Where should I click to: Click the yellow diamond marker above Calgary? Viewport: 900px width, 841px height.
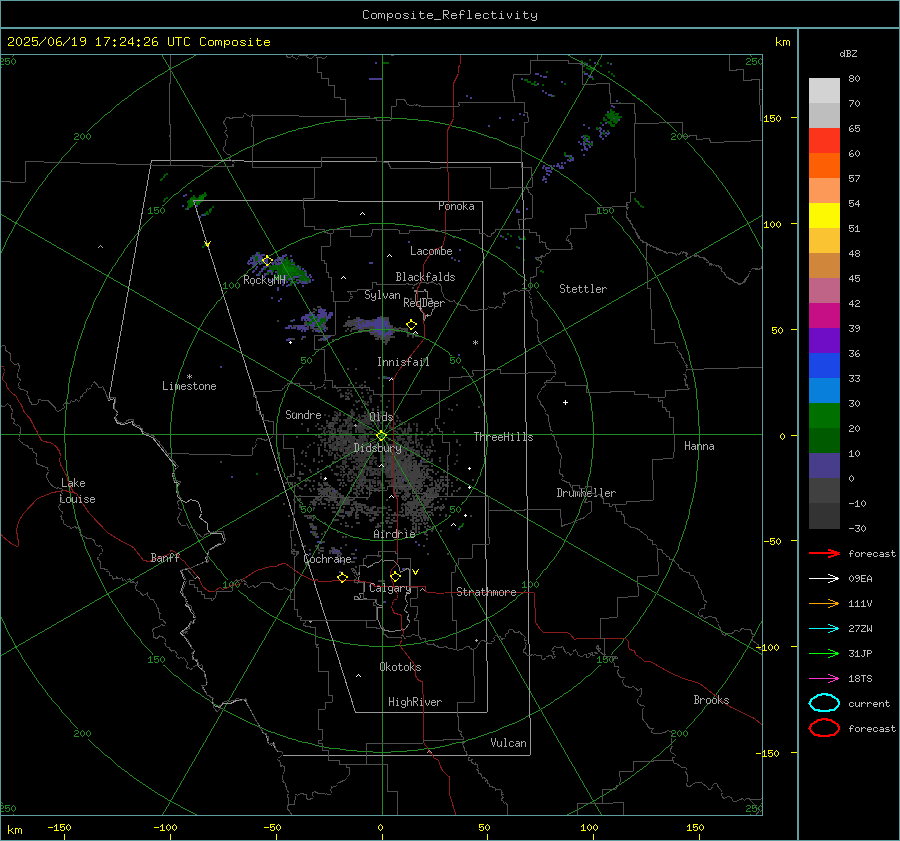(x=395, y=576)
